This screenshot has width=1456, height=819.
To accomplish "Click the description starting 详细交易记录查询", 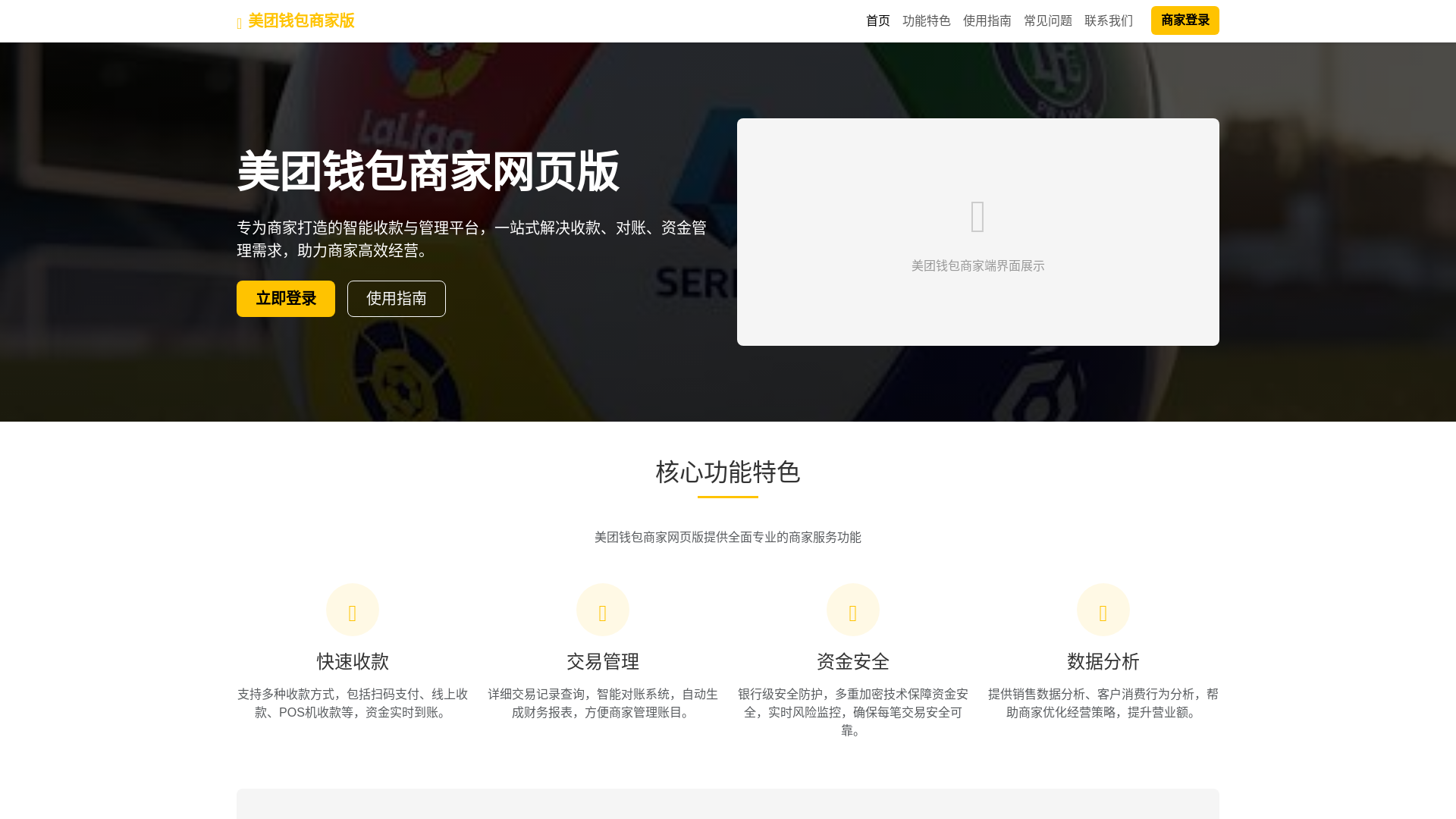I will coord(603,704).
